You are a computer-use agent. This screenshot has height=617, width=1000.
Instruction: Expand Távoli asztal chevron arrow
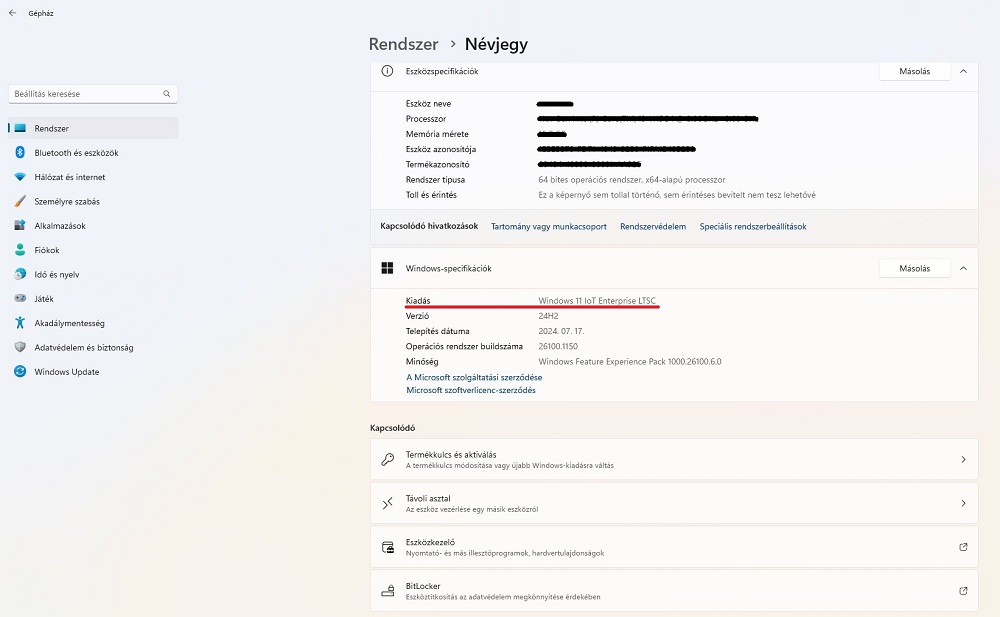pos(963,503)
